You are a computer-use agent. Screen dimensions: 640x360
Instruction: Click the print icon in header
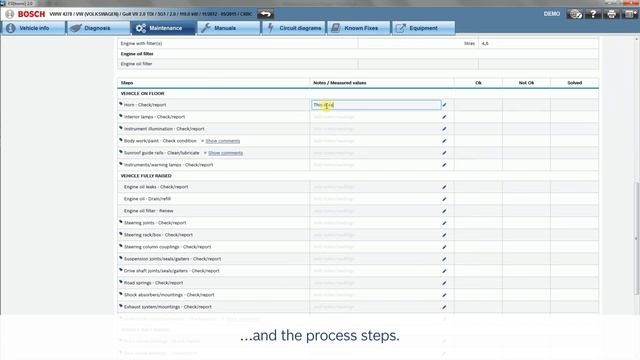point(611,14)
